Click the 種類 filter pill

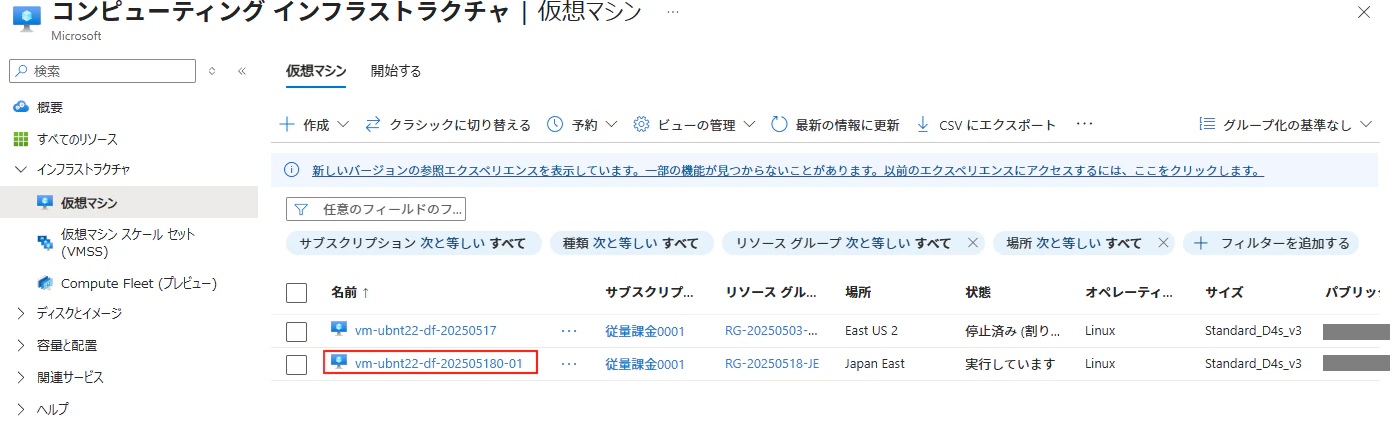click(x=631, y=243)
